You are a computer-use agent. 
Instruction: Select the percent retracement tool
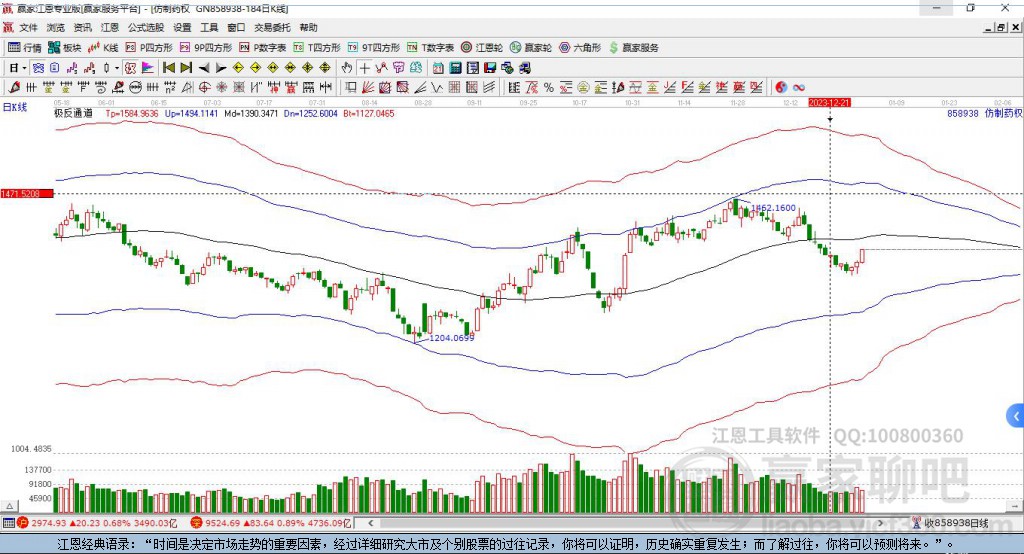[x=549, y=88]
